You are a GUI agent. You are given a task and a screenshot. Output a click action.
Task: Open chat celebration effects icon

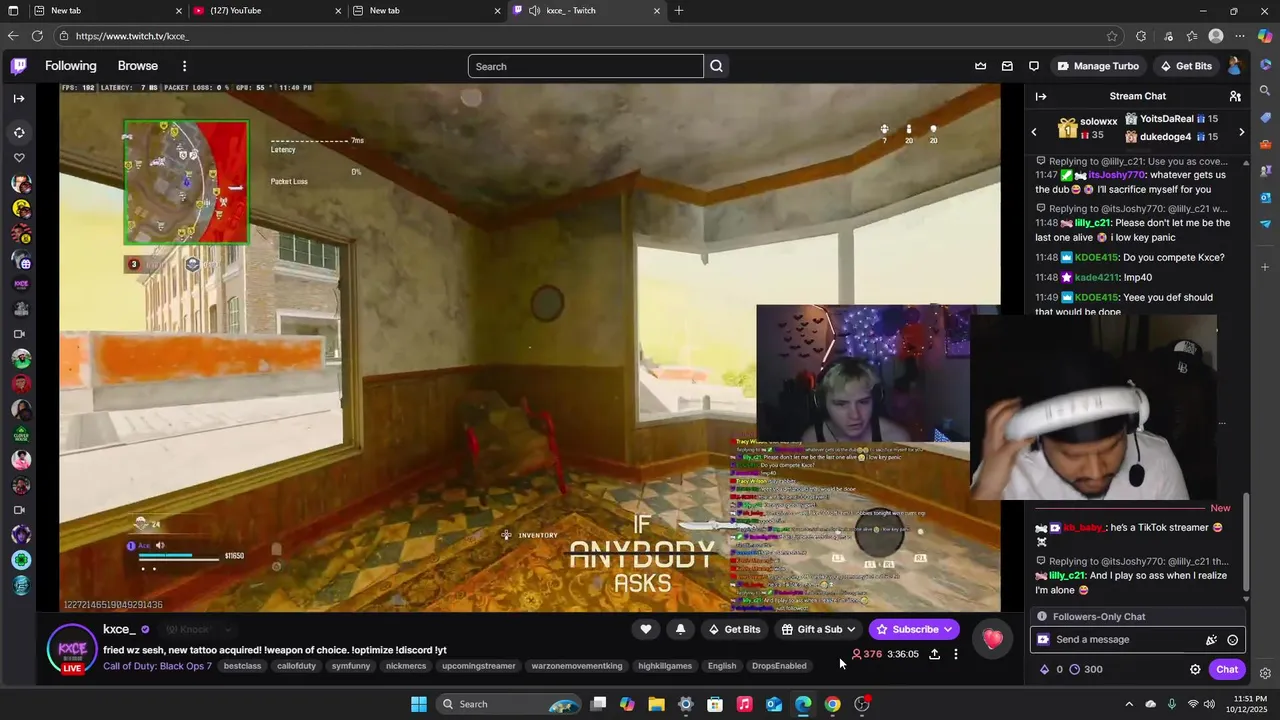pyautogui.click(x=1211, y=640)
